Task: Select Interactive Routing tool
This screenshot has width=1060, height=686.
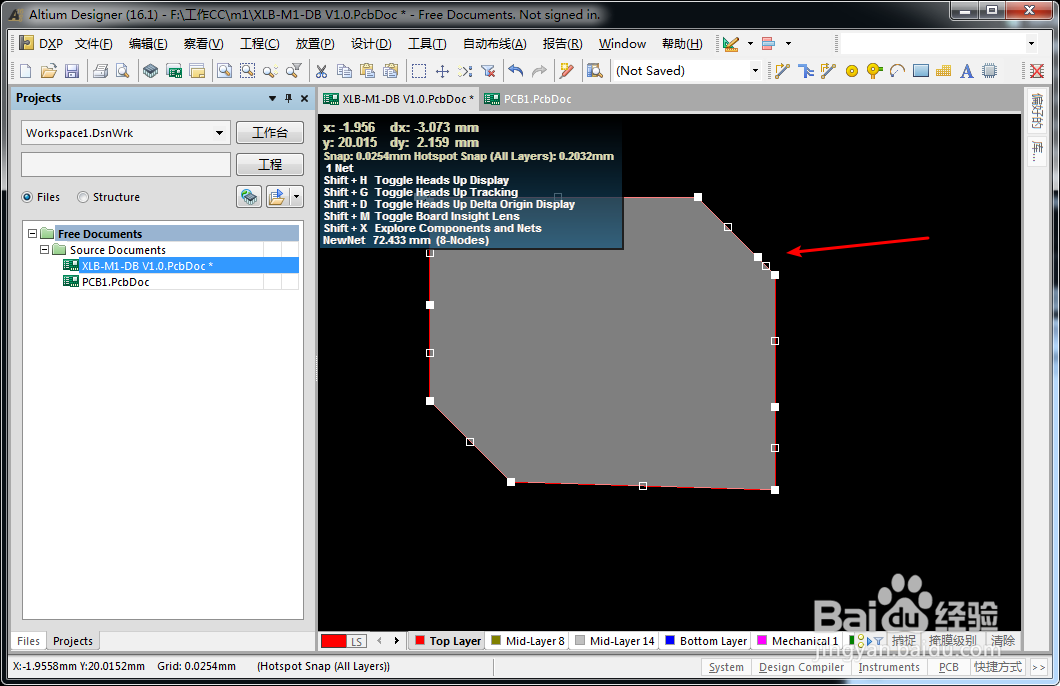Action: click(x=782, y=71)
